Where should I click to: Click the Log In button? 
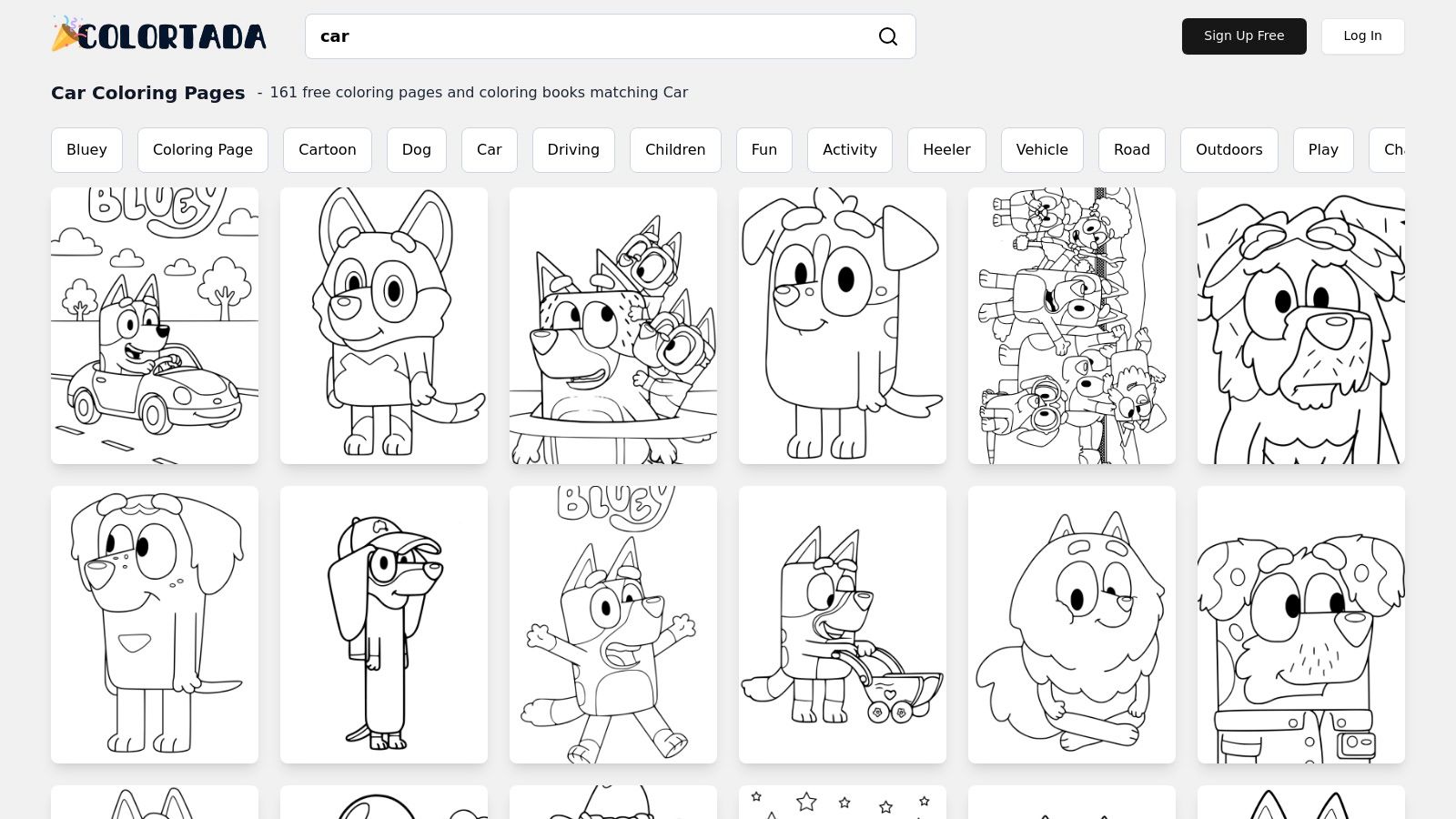1362,36
